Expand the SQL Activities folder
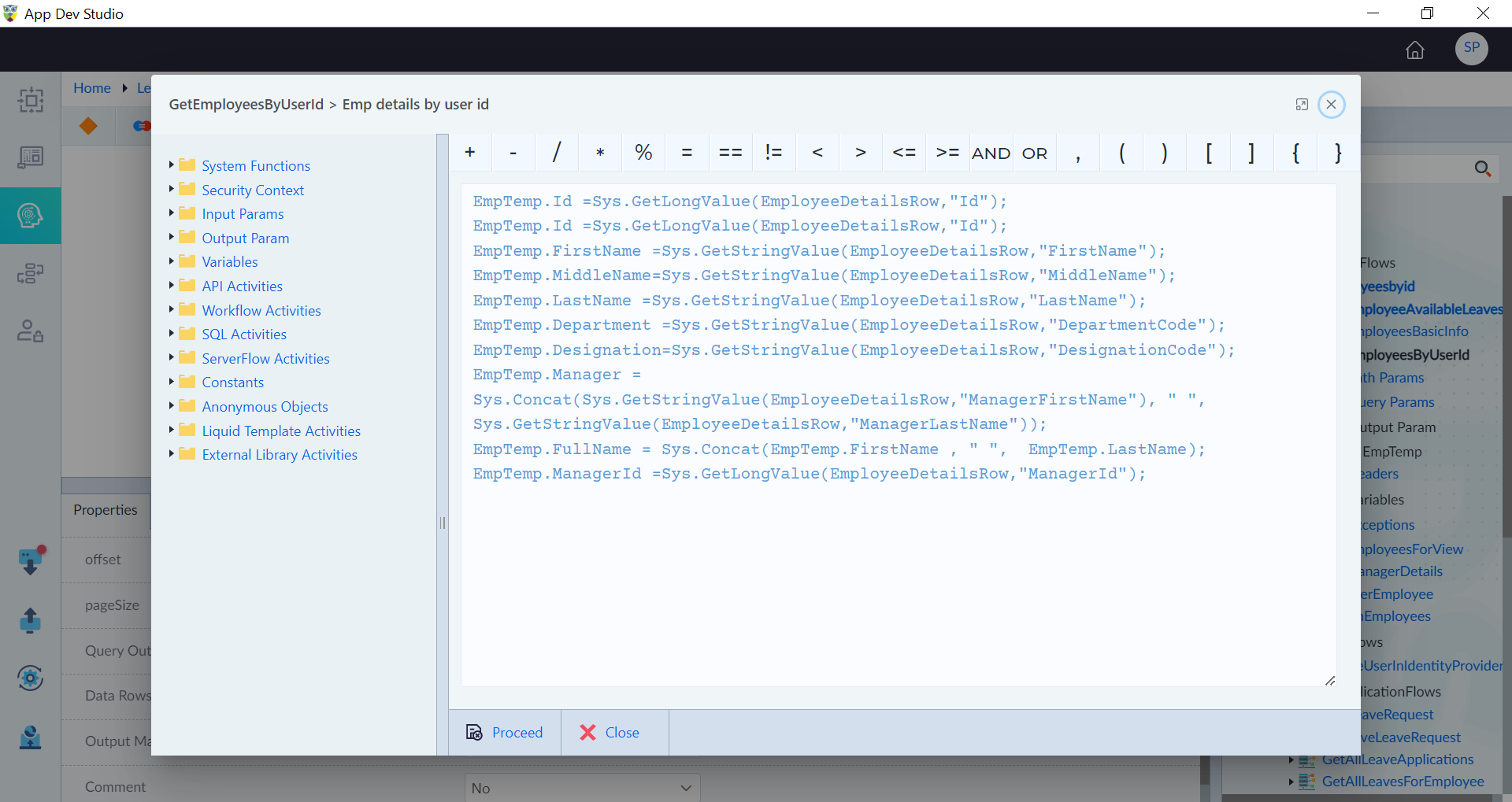This screenshot has height=802, width=1512. click(172, 334)
